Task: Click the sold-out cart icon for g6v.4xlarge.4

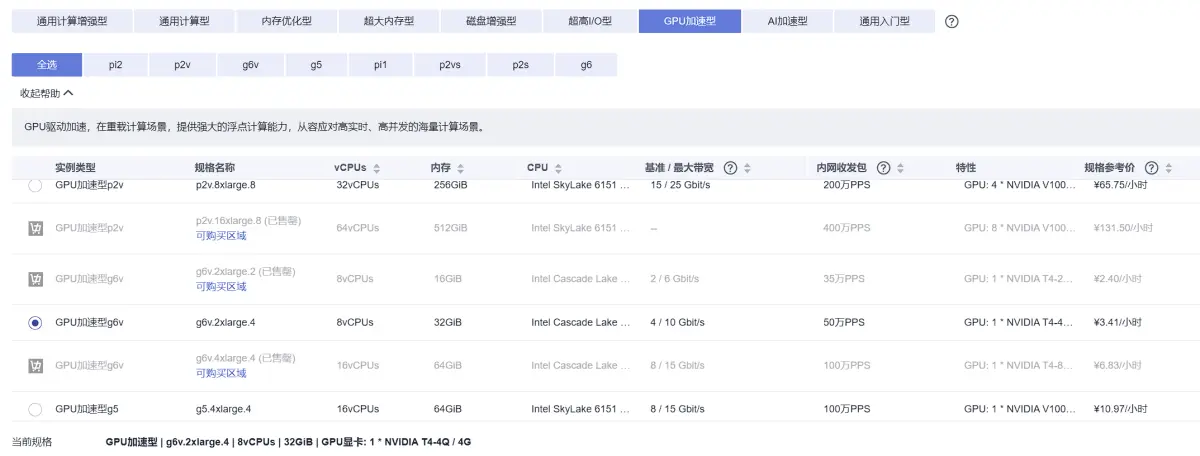Action: click(36, 366)
